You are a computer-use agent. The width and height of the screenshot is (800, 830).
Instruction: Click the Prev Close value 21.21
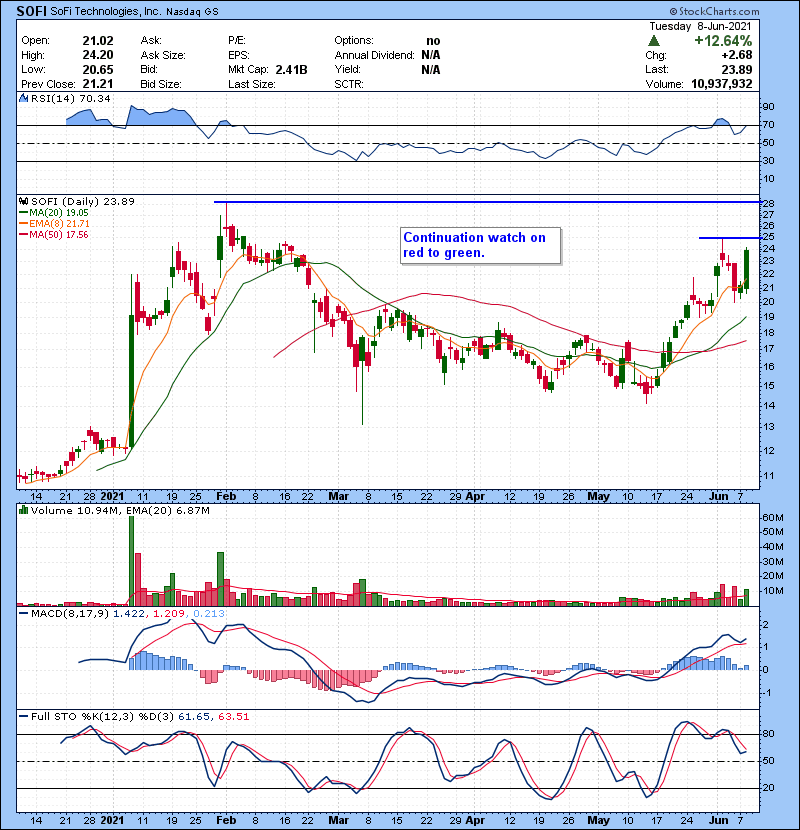point(98,84)
